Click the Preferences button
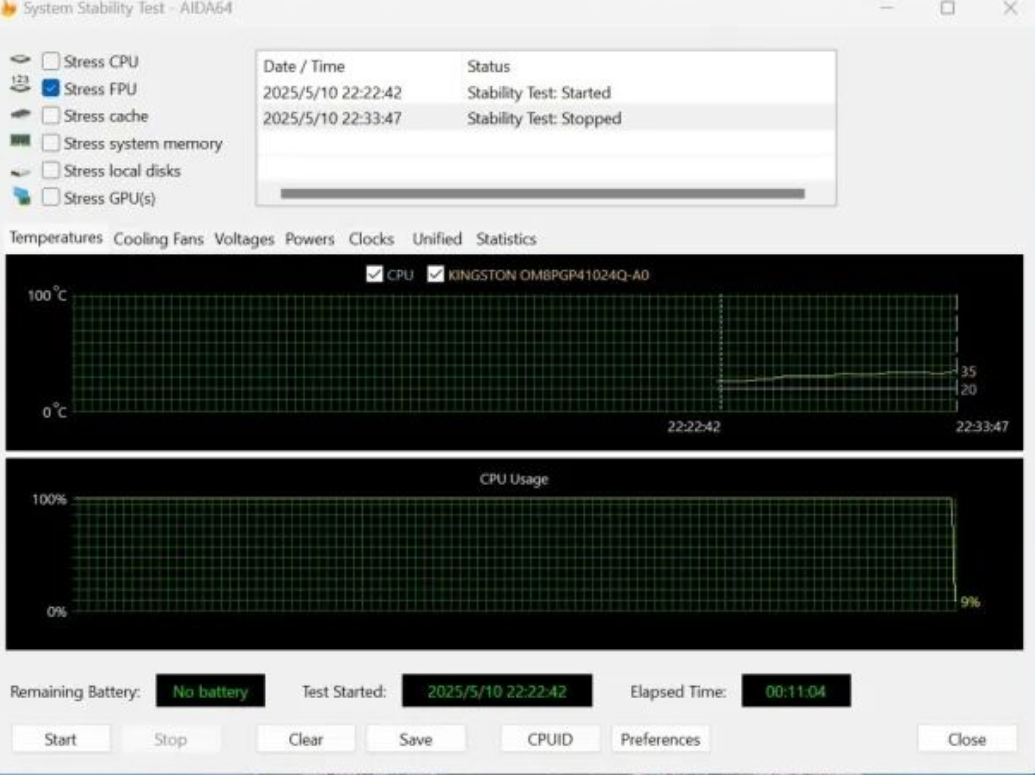The height and width of the screenshot is (775, 1035). point(660,740)
